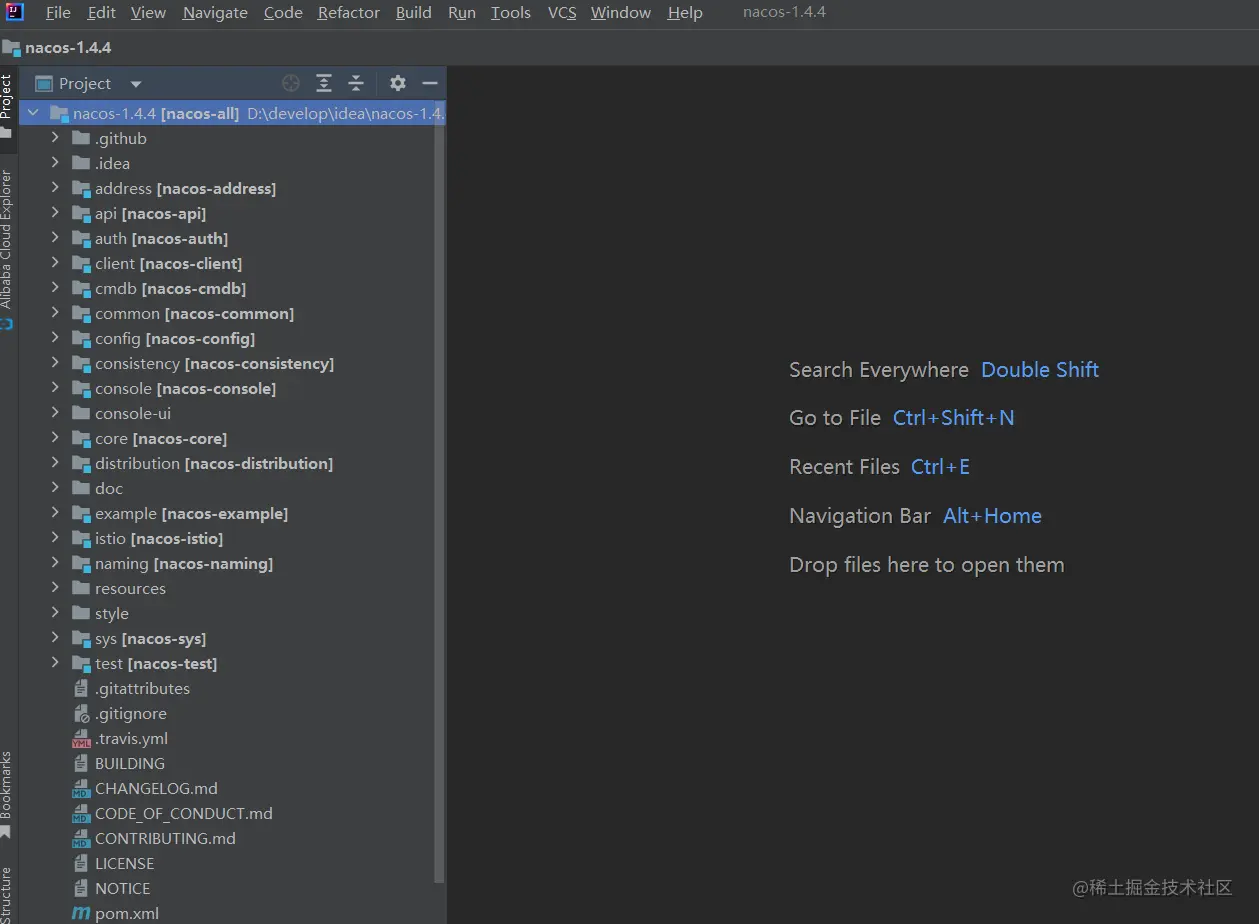Click the pom.xml Maven file icon
The height and width of the screenshot is (924, 1259).
(x=81, y=913)
